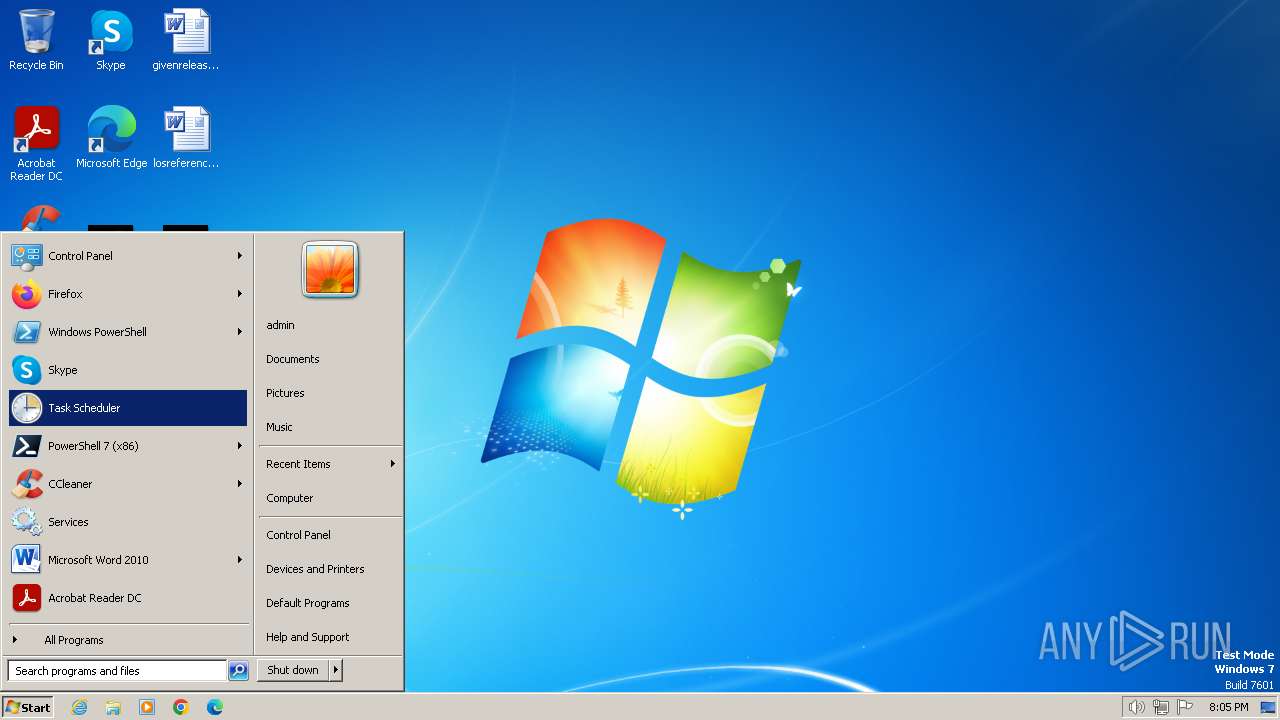Expand the Firefox jump list arrow

pos(240,294)
